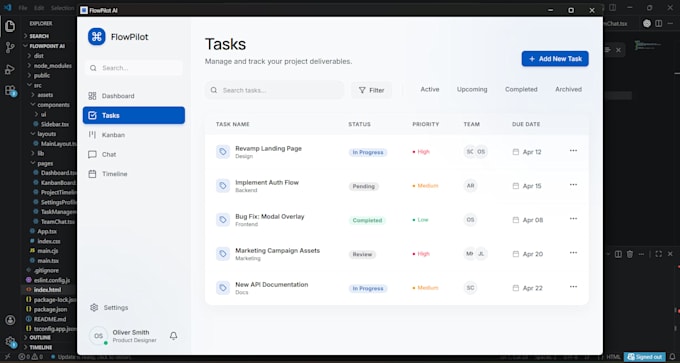Open the tasks Filter button

click(x=371, y=90)
